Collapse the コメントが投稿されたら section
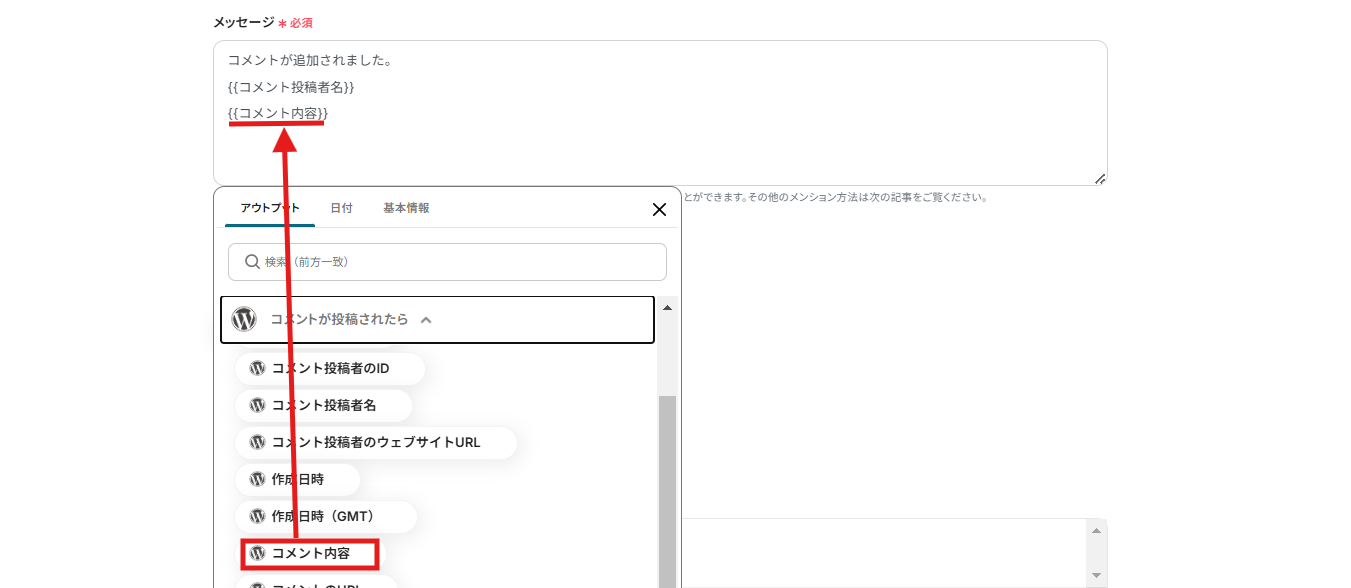Viewport: 1351px width, 588px height. click(x=437, y=320)
